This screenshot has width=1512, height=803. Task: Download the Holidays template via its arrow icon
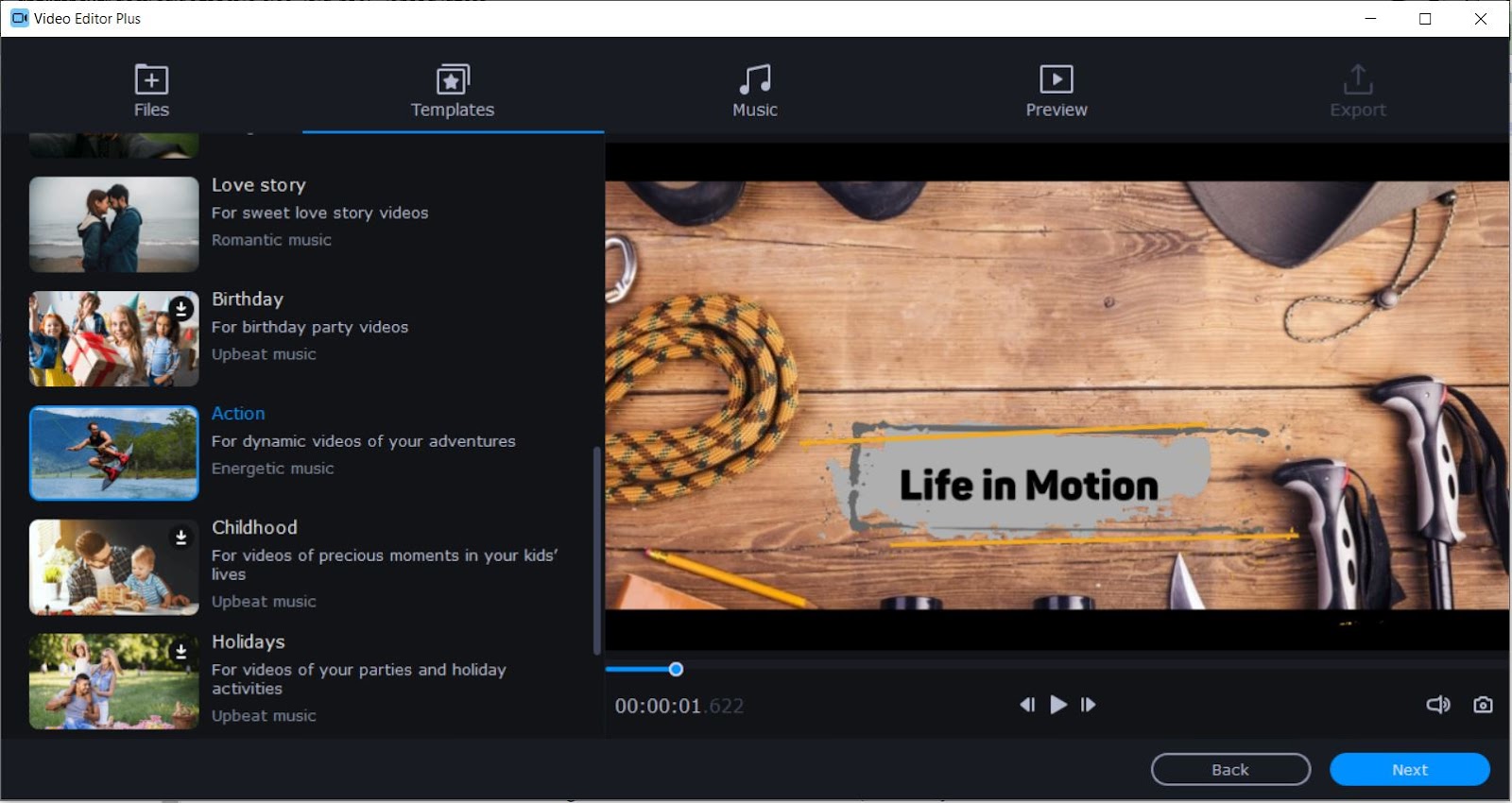[x=181, y=651]
